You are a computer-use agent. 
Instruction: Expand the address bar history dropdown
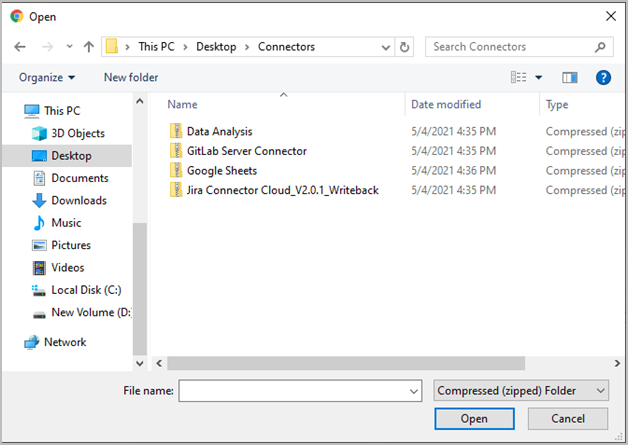(386, 47)
